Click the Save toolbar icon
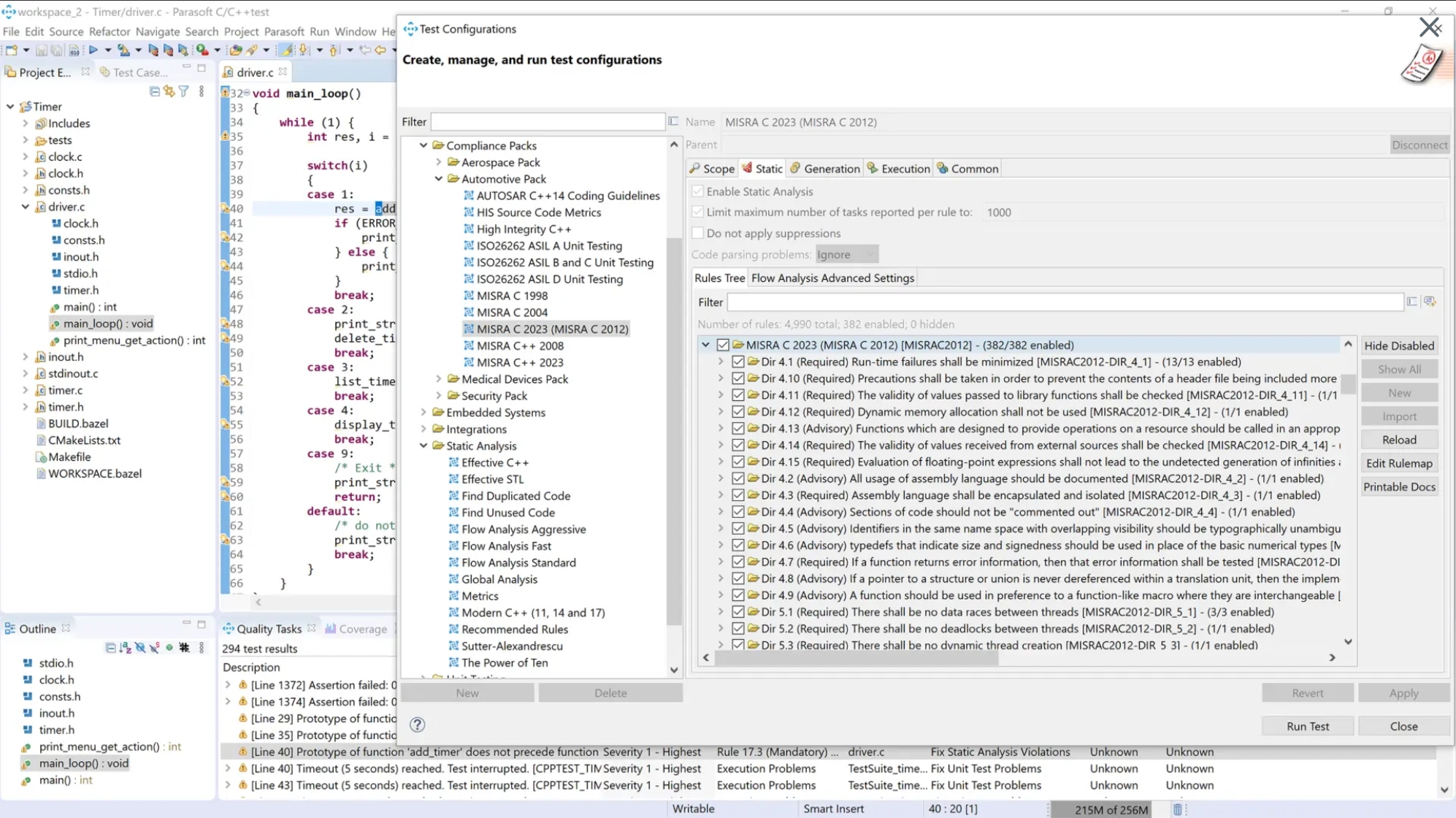 (42, 50)
